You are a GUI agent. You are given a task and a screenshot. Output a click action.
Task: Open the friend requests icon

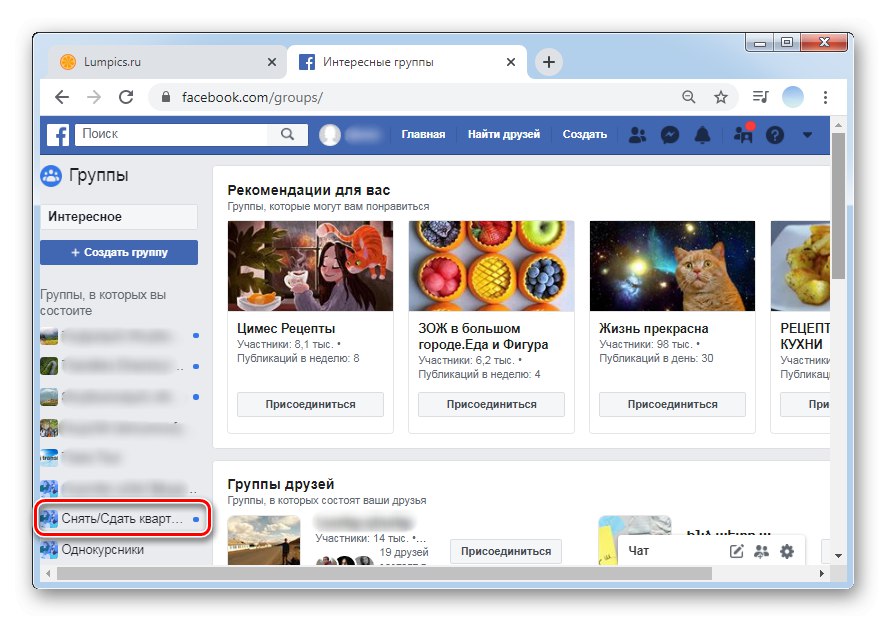click(x=638, y=135)
